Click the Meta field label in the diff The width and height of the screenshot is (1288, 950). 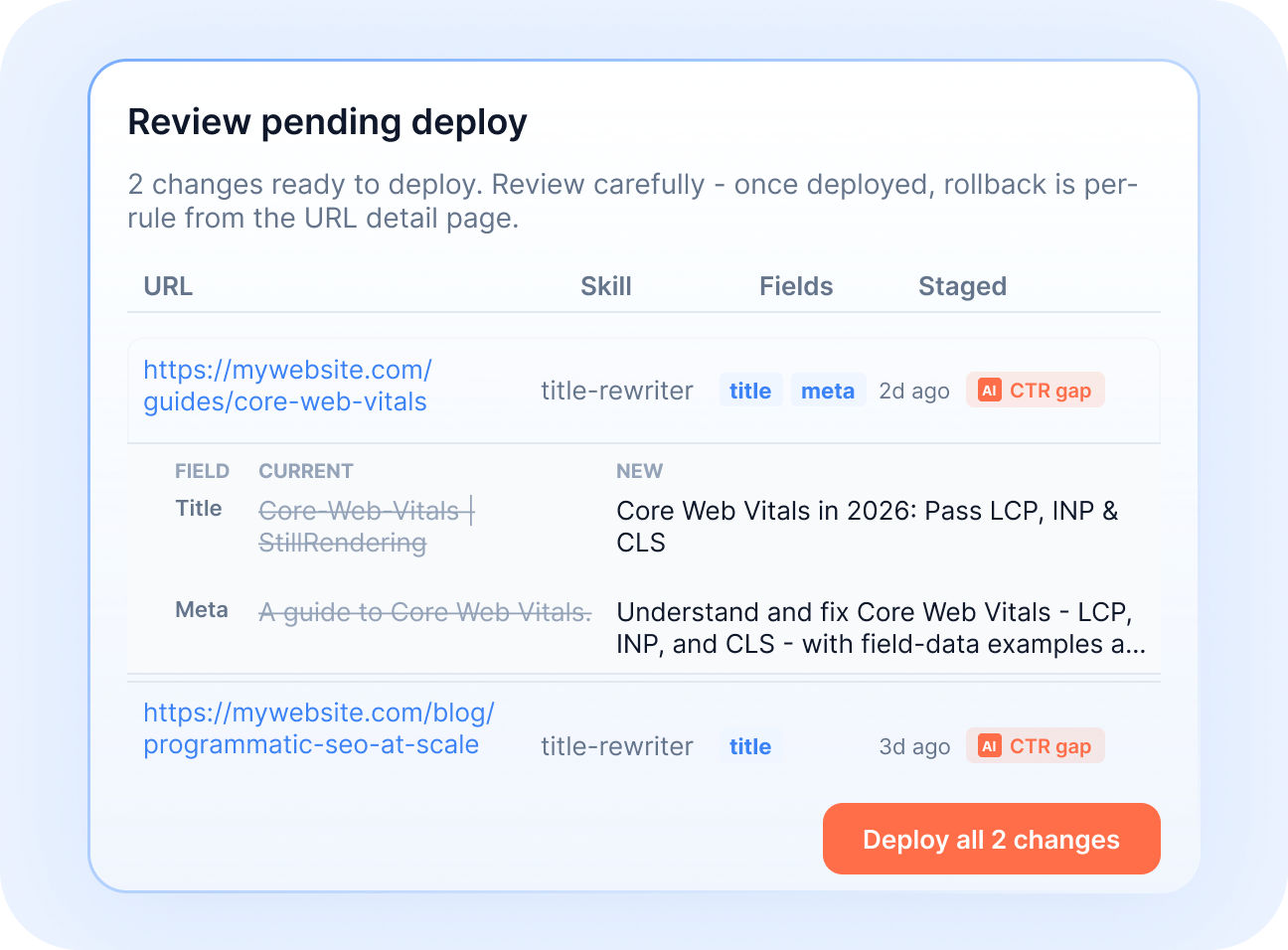(202, 609)
